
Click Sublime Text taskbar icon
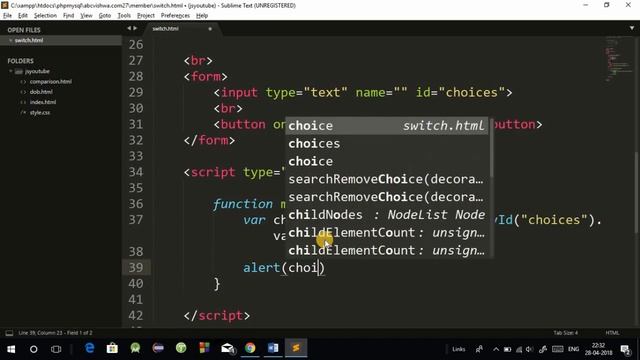tap(296, 348)
